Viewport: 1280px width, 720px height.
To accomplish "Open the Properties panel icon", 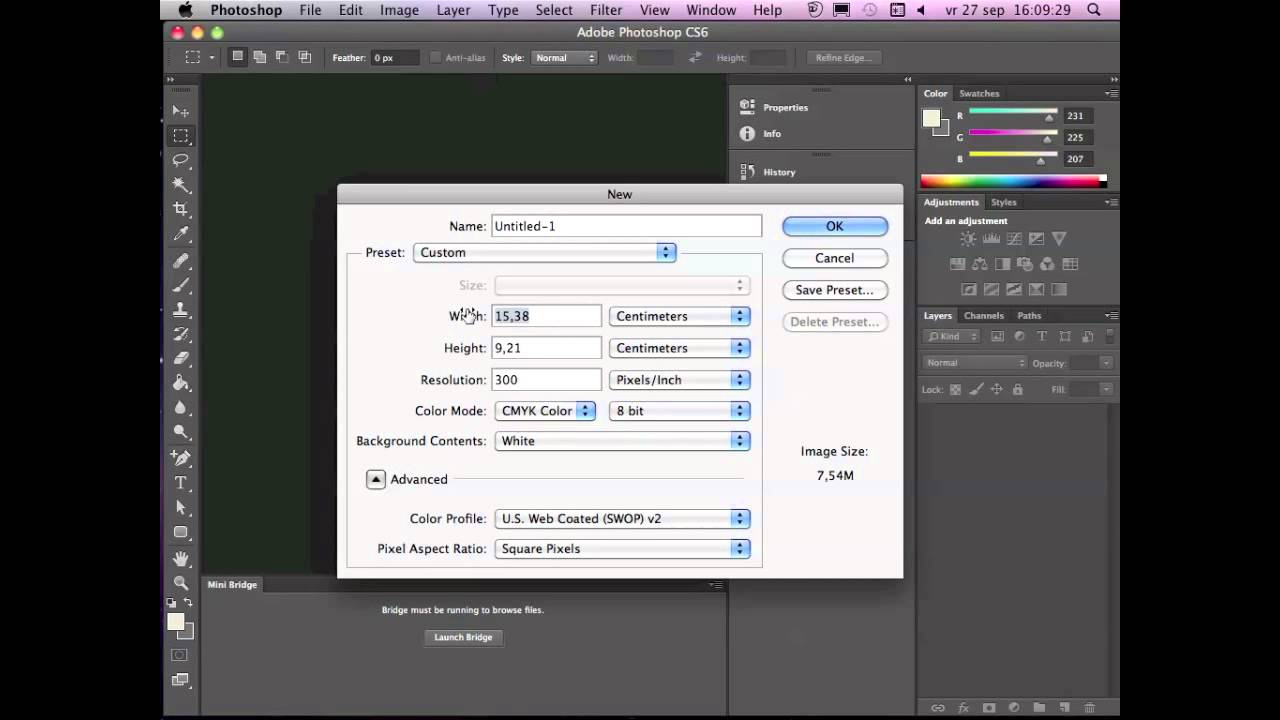I will coord(747,107).
